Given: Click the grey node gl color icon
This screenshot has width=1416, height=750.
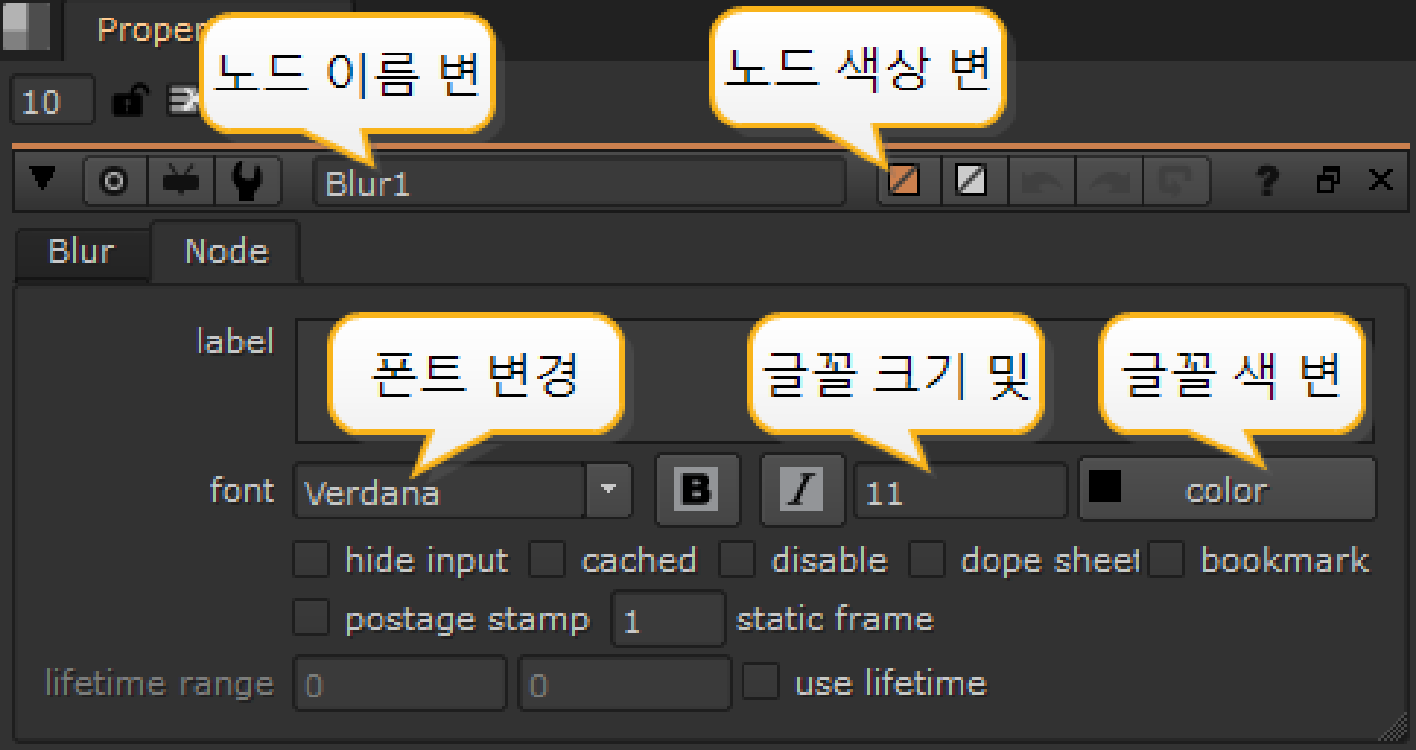Looking at the screenshot, I should (970, 182).
